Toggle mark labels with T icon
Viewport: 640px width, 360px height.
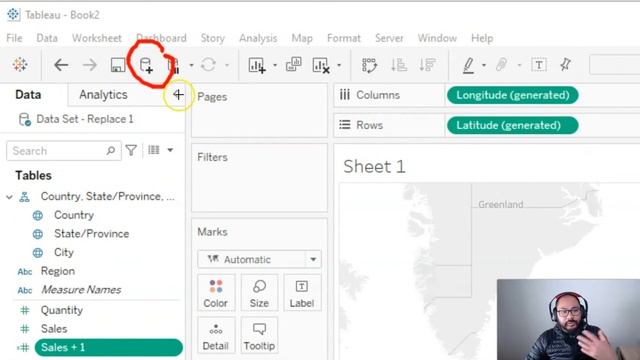click(539, 64)
